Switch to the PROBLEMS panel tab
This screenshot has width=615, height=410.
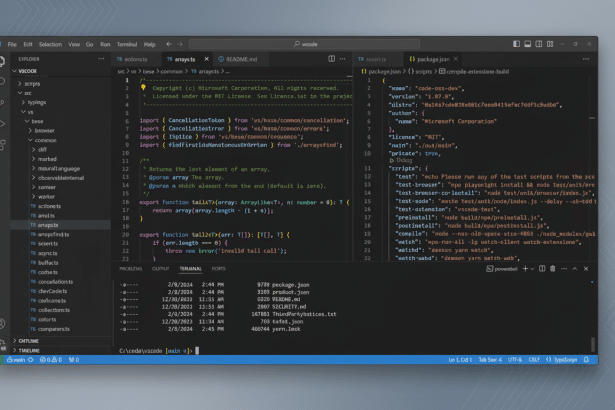[x=131, y=269]
